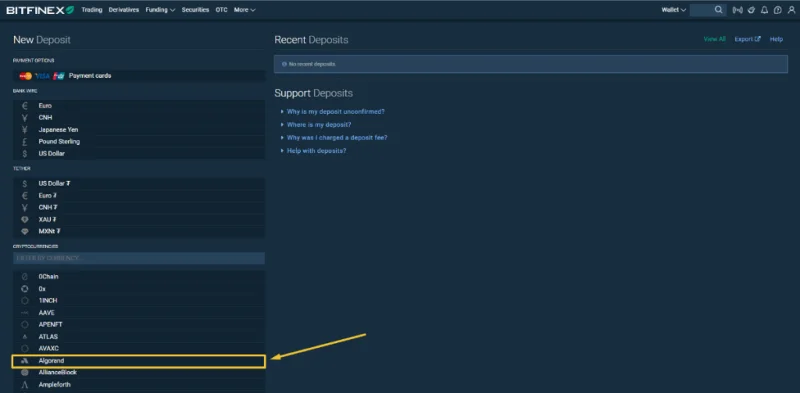The width and height of the screenshot is (800, 393).
Task: Select Euro bank wire deposit
Action: tap(139, 106)
